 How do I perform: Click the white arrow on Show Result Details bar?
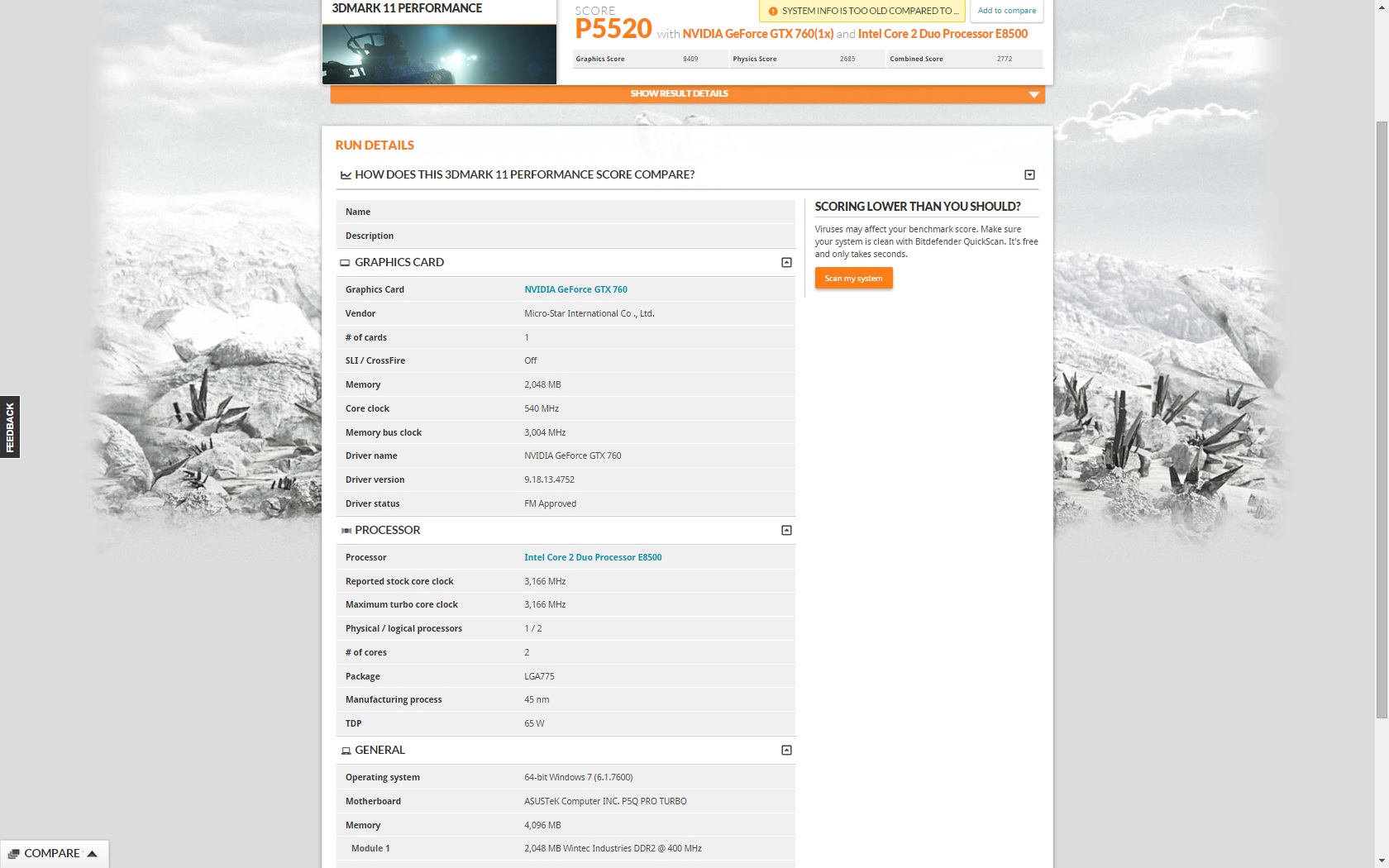click(x=1033, y=94)
